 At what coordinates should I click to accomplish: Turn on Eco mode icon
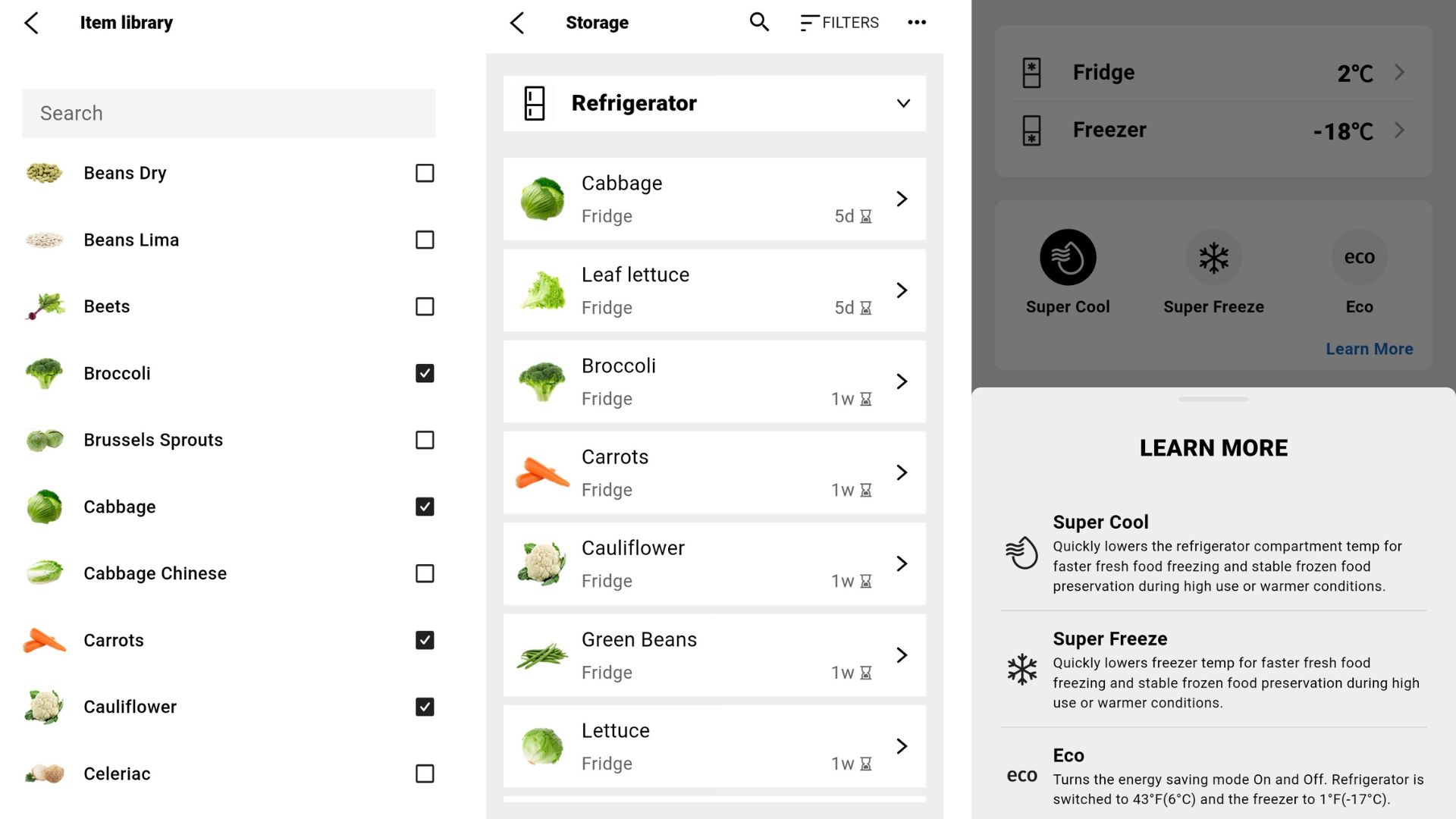click(1359, 258)
